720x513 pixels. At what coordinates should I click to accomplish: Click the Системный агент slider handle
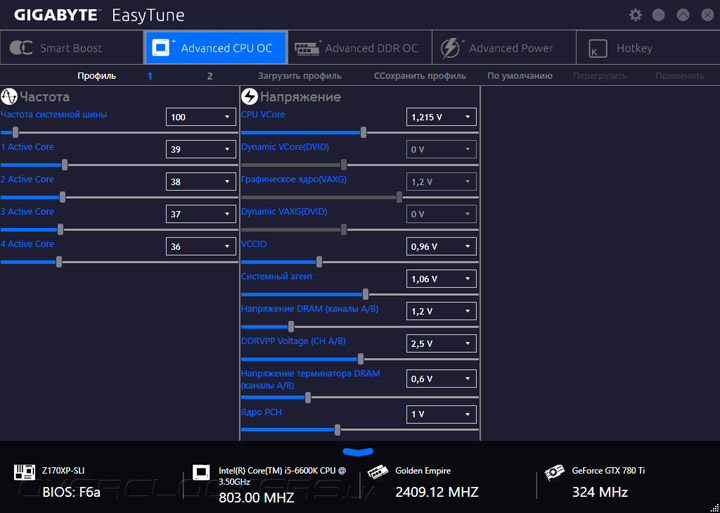coord(366,294)
